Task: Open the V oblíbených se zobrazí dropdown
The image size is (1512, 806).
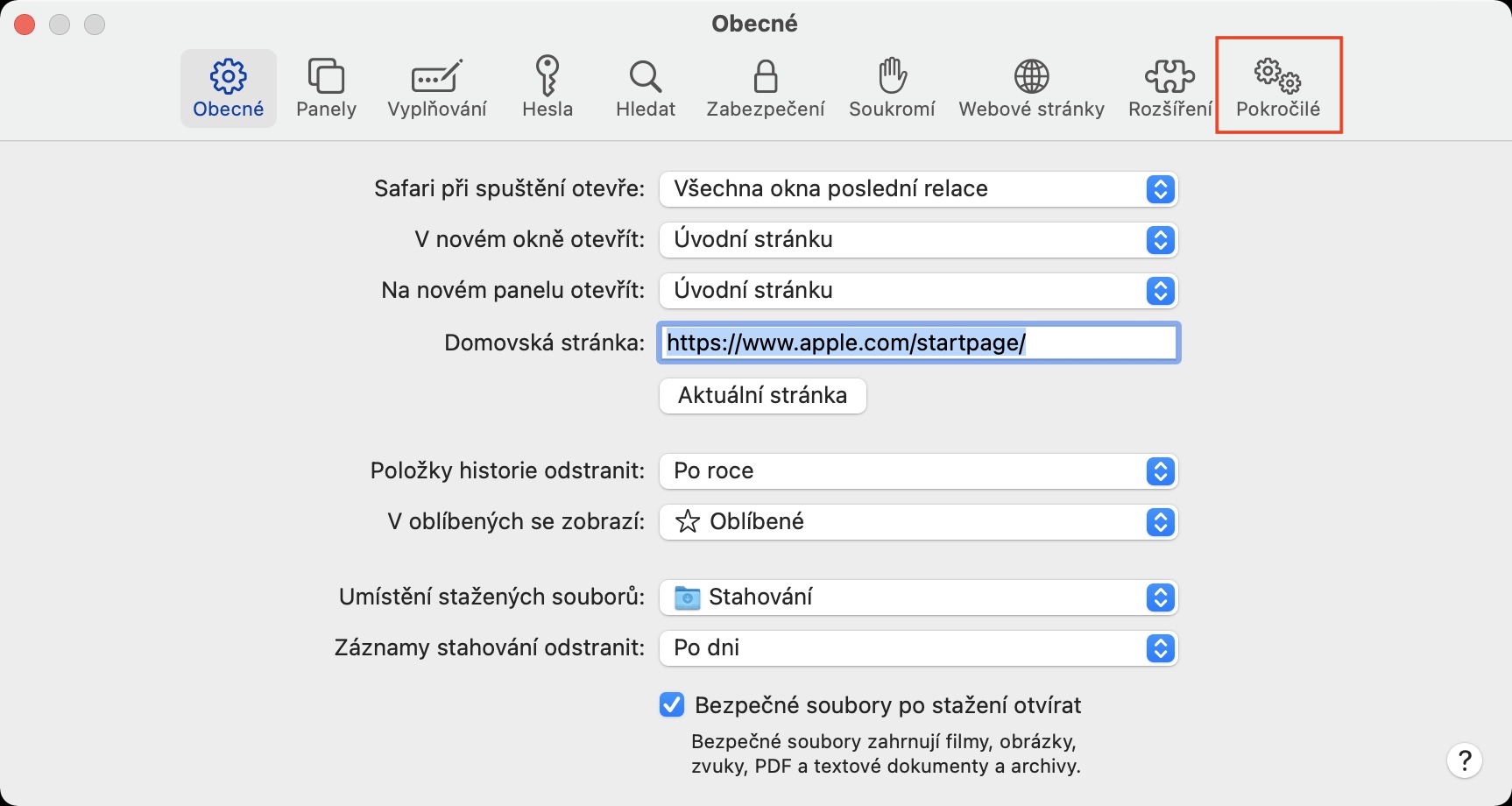Action: [918, 522]
